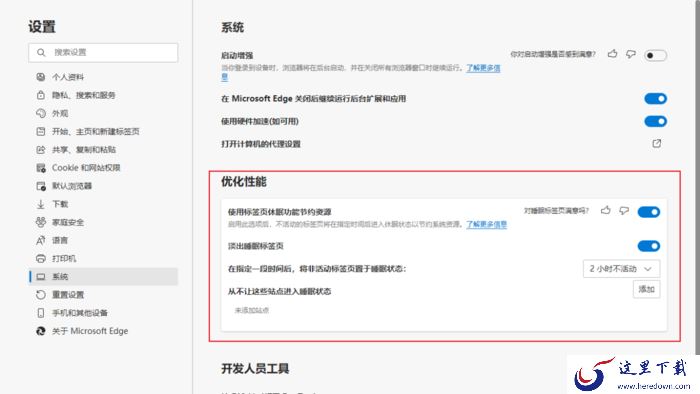700x394 pixels.
Task: Open Cookie 和网站权限 icon
Action: (41, 168)
